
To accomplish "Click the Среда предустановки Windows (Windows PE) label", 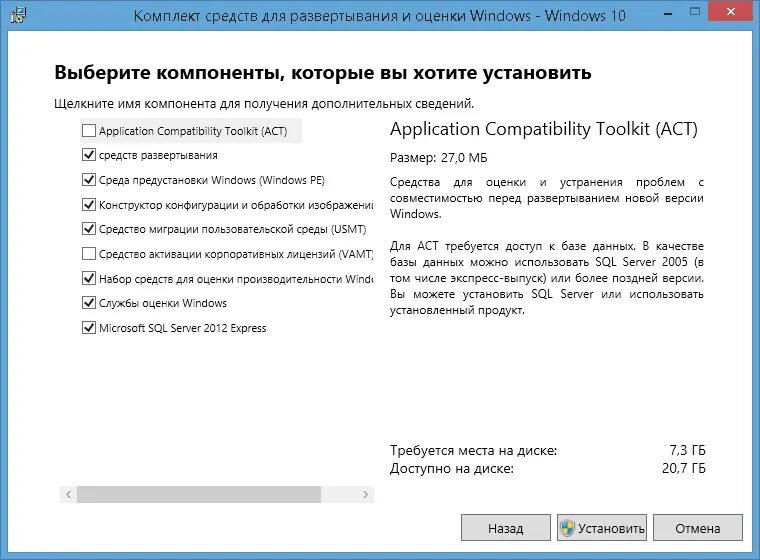I will click(212, 180).
